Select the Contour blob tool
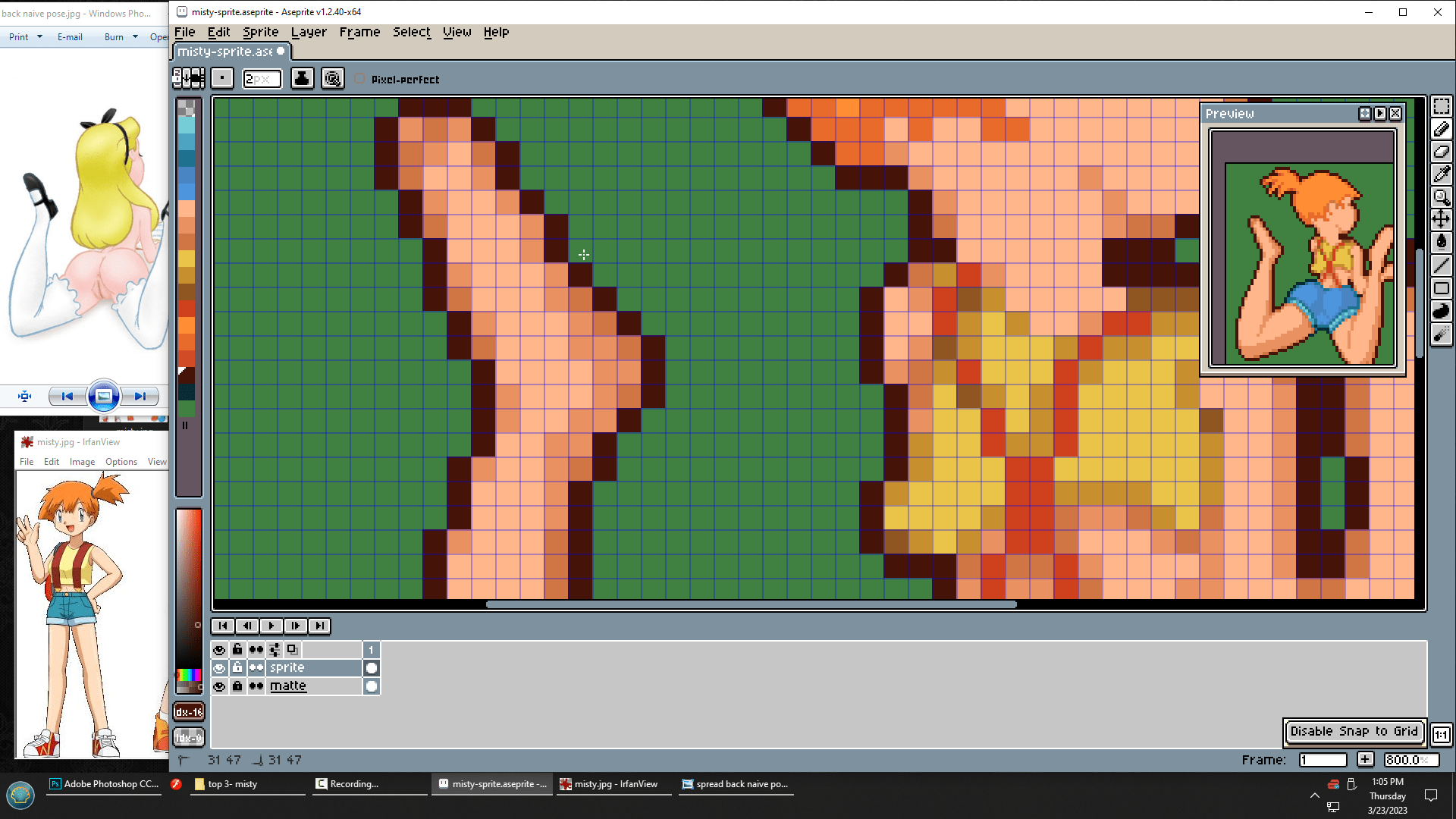1456x819 pixels. click(1441, 311)
